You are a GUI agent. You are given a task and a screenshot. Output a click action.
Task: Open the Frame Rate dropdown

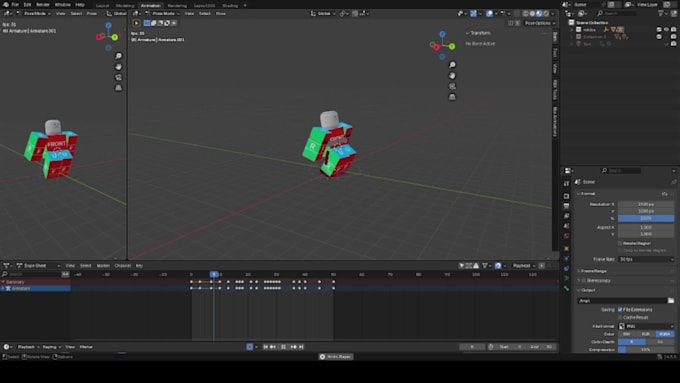click(646, 259)
